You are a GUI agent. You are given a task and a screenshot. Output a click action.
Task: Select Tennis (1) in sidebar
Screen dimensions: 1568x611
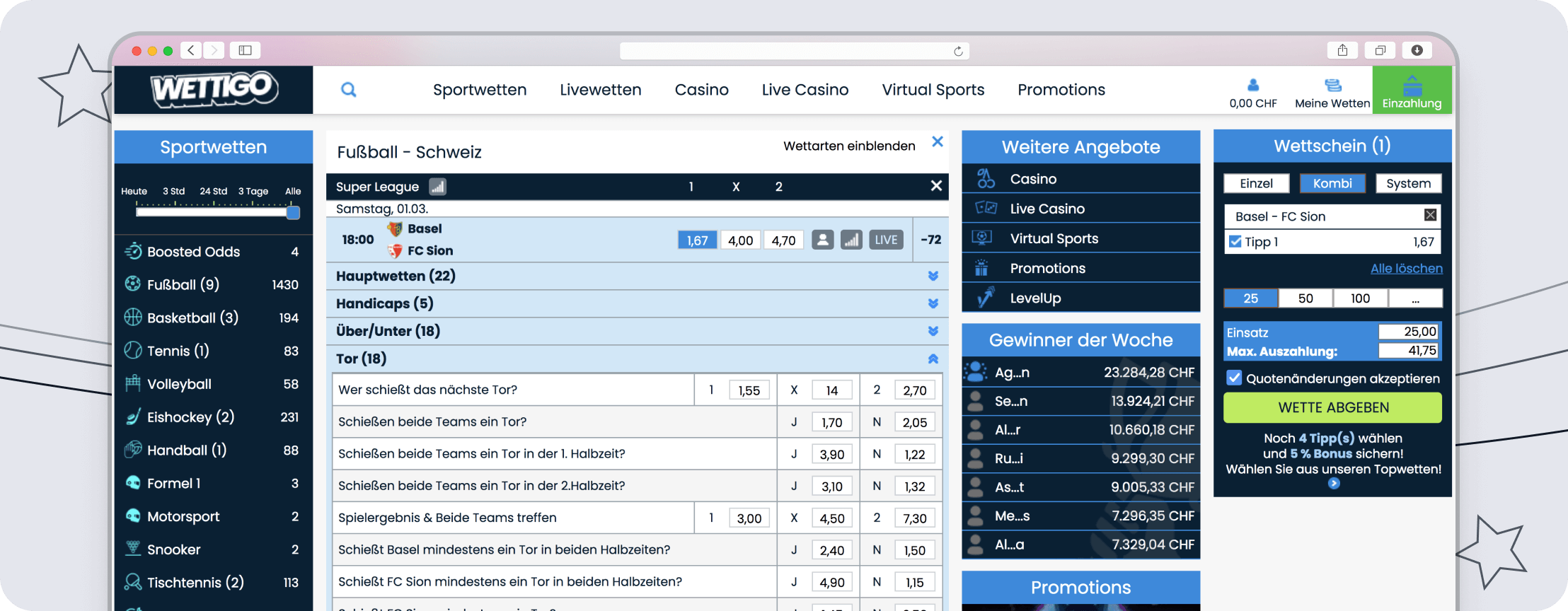pos(213,351)
